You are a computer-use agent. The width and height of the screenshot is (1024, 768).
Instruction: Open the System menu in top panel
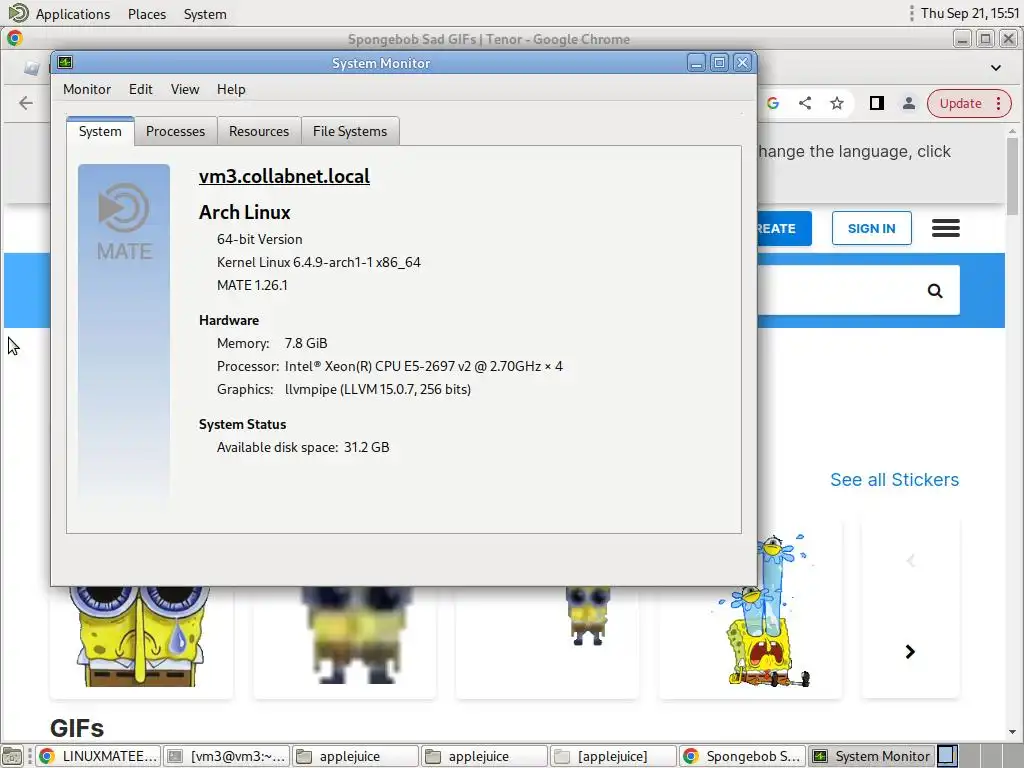coord(205,14)
